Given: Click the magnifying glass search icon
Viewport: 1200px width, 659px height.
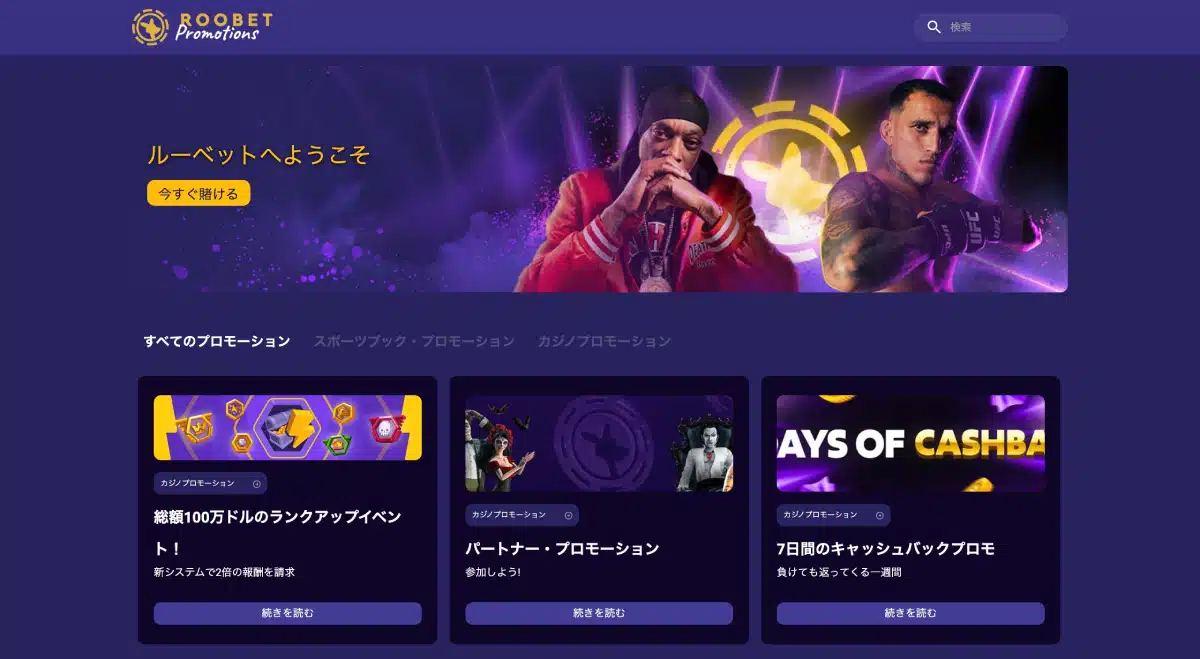Looking at the screenshot, I should point(934,27).
